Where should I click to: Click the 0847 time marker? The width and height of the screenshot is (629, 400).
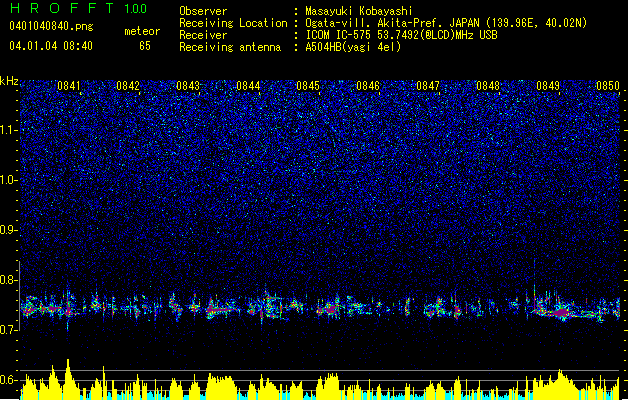(428, 86)
